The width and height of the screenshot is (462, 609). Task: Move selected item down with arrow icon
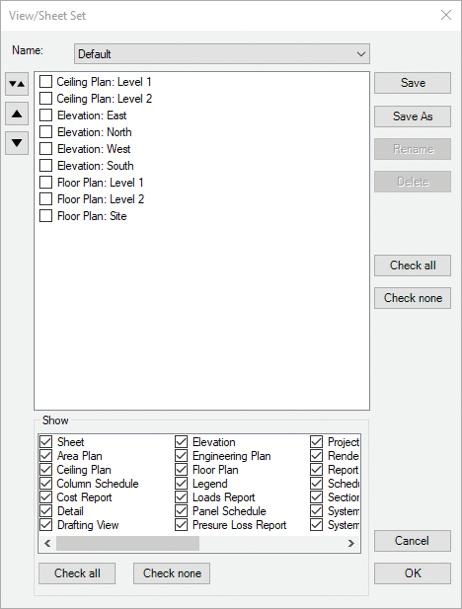click(x=17, y=143)
